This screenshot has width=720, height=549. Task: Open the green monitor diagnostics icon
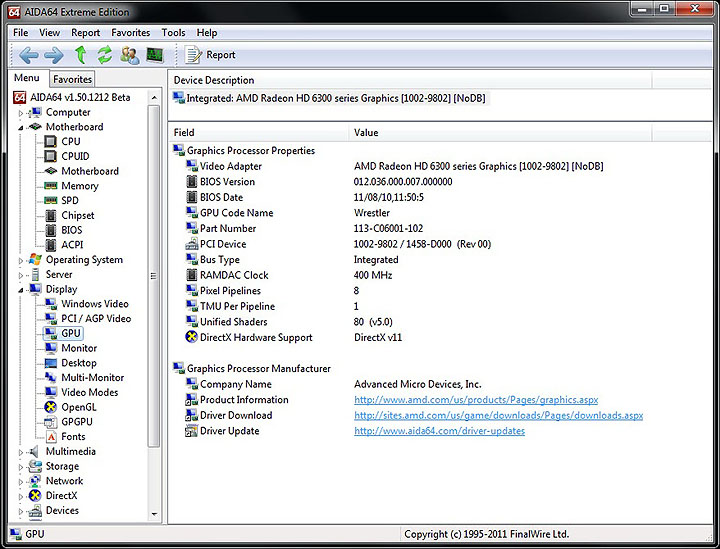[155, 55]
